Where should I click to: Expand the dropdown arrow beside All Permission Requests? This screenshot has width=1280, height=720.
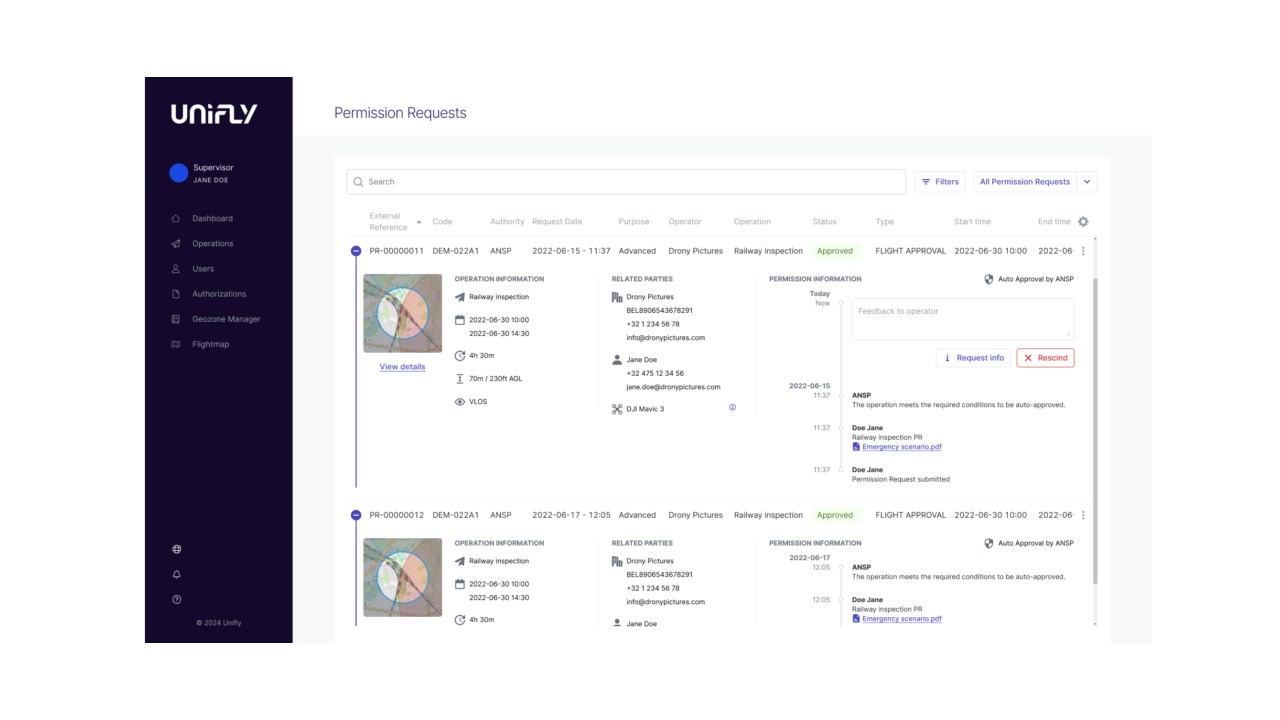tap(1087, 182)
